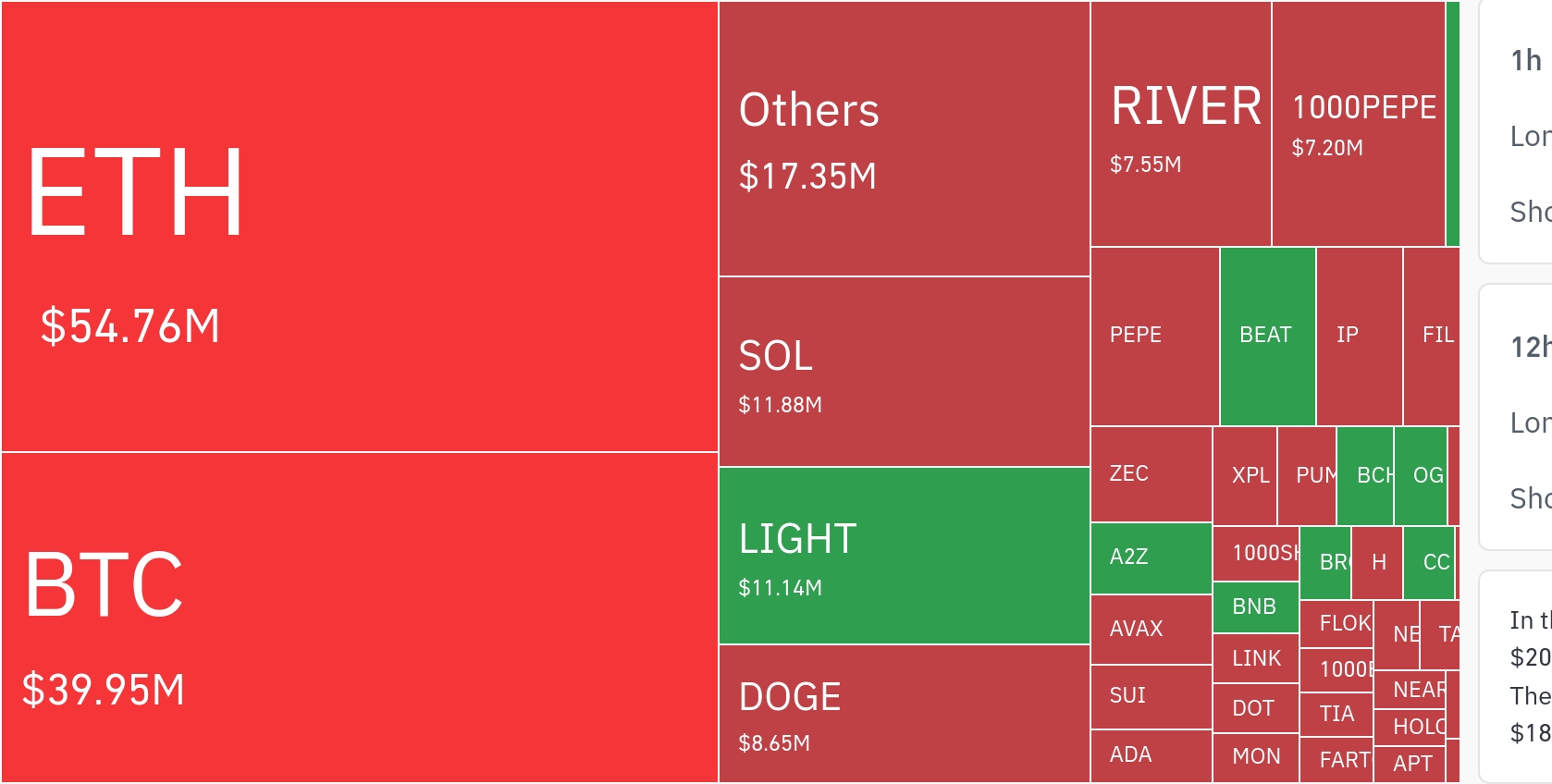Click the IP heatmap tile
This screenshot has height=784, width=1552.
point(1359,337)
